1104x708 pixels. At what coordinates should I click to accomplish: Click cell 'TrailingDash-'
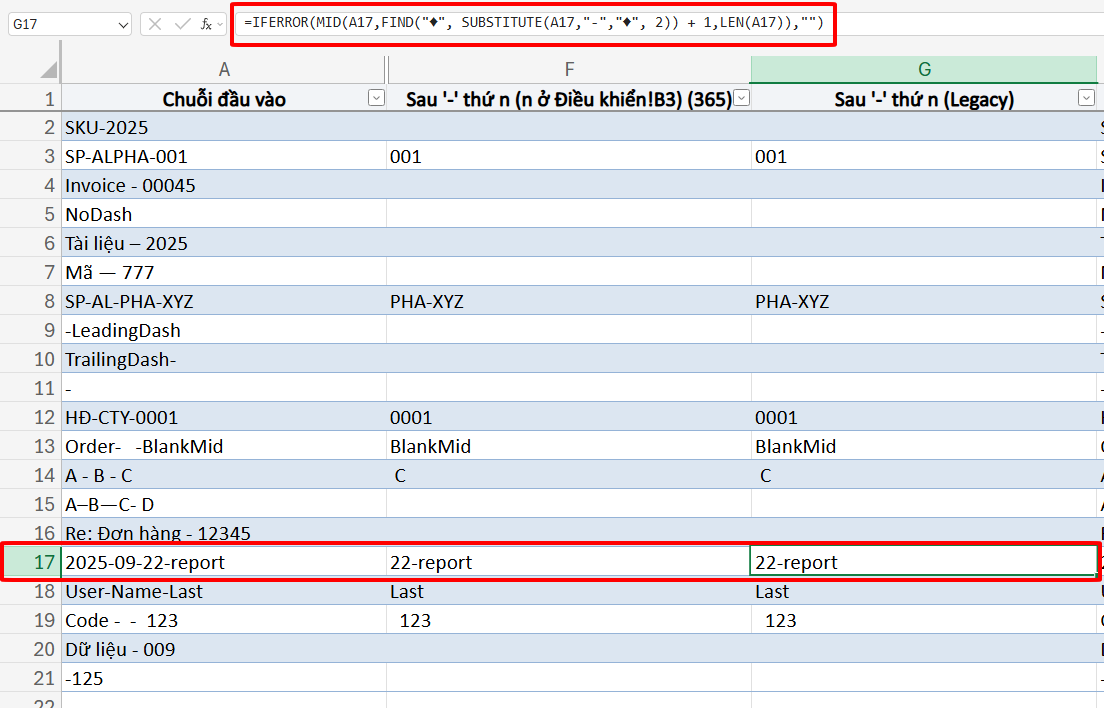pos(224,360)
